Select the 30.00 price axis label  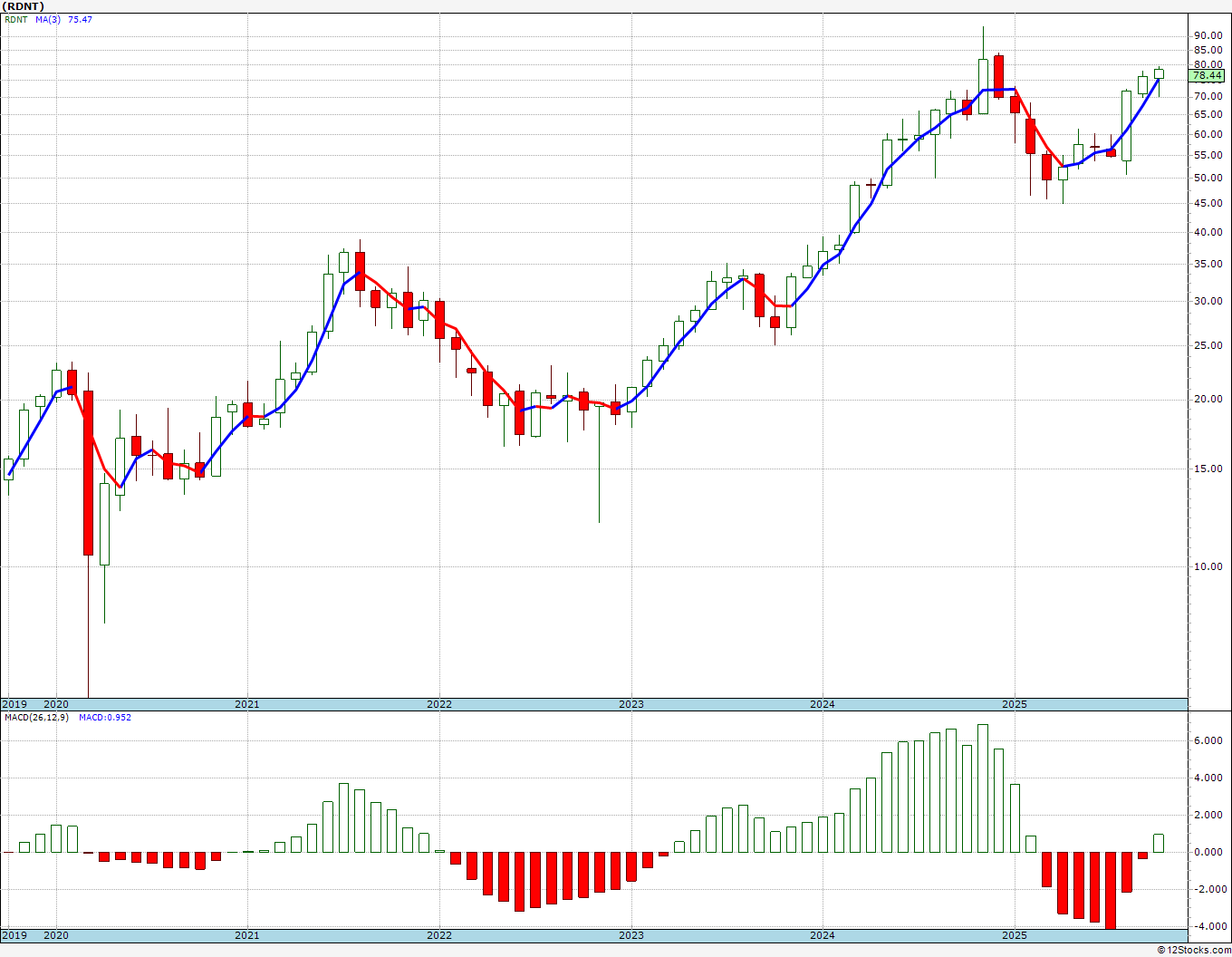[1208, 301]
